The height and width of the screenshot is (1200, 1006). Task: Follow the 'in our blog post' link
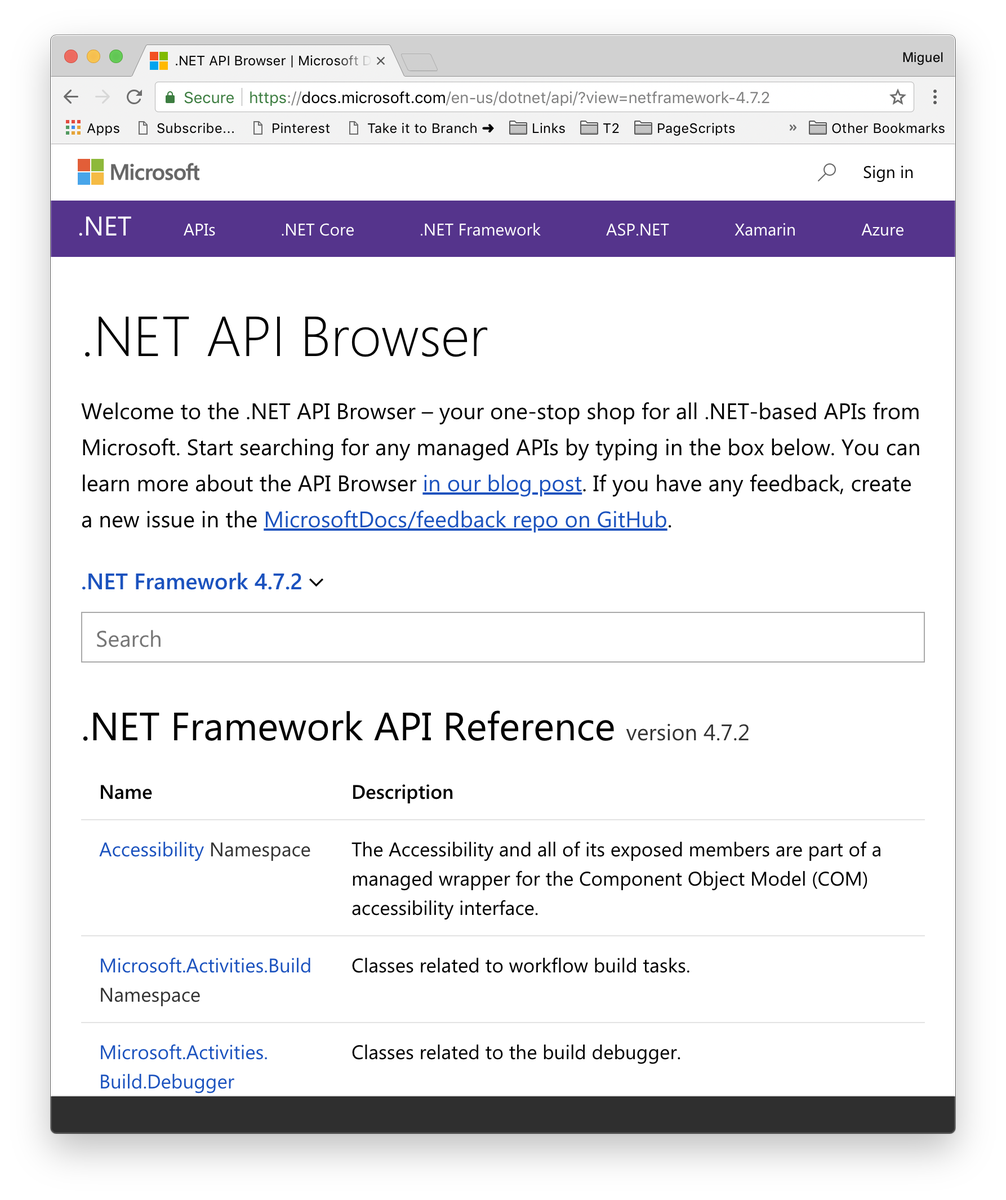pos(502,484)
